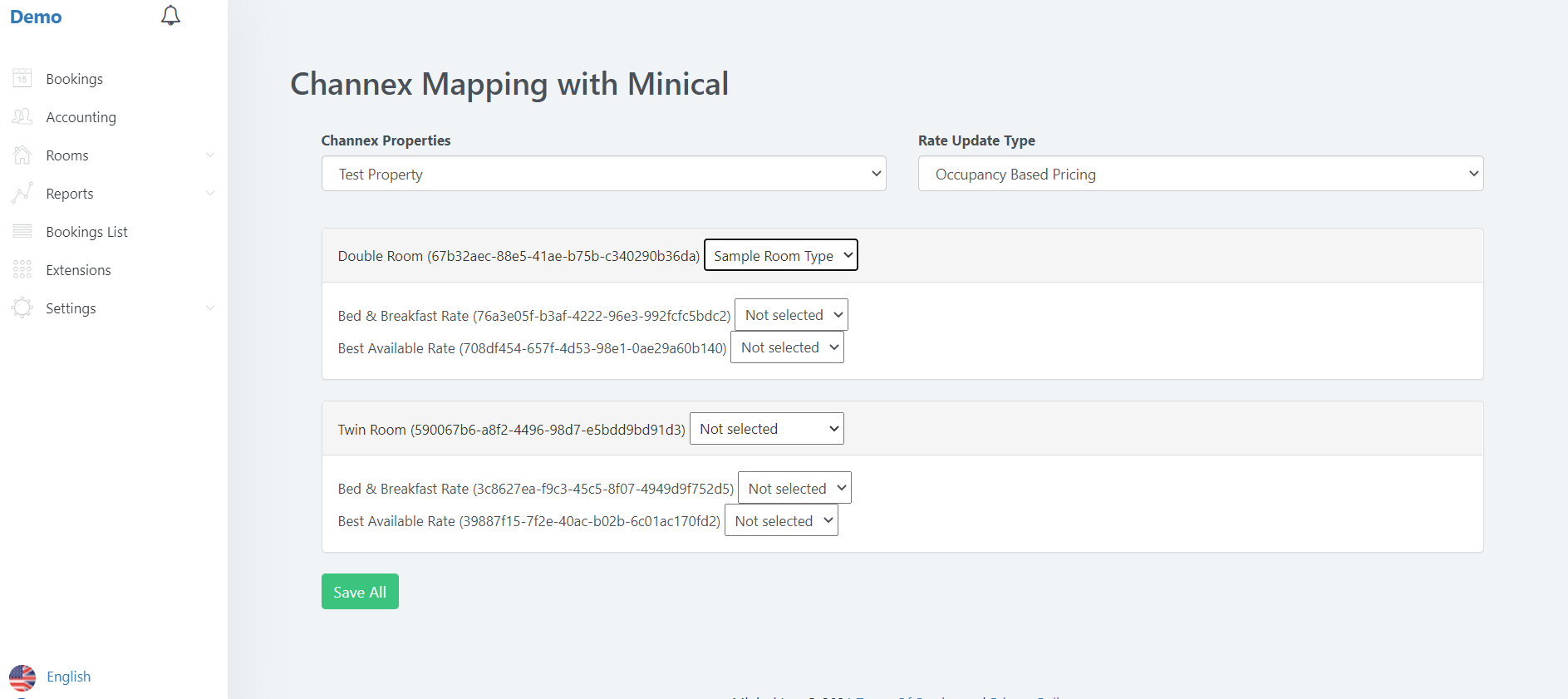Click the Bookings calendar icon
Image resolution: width=1568 pixels, height=699 pixels.
point(22,78)
